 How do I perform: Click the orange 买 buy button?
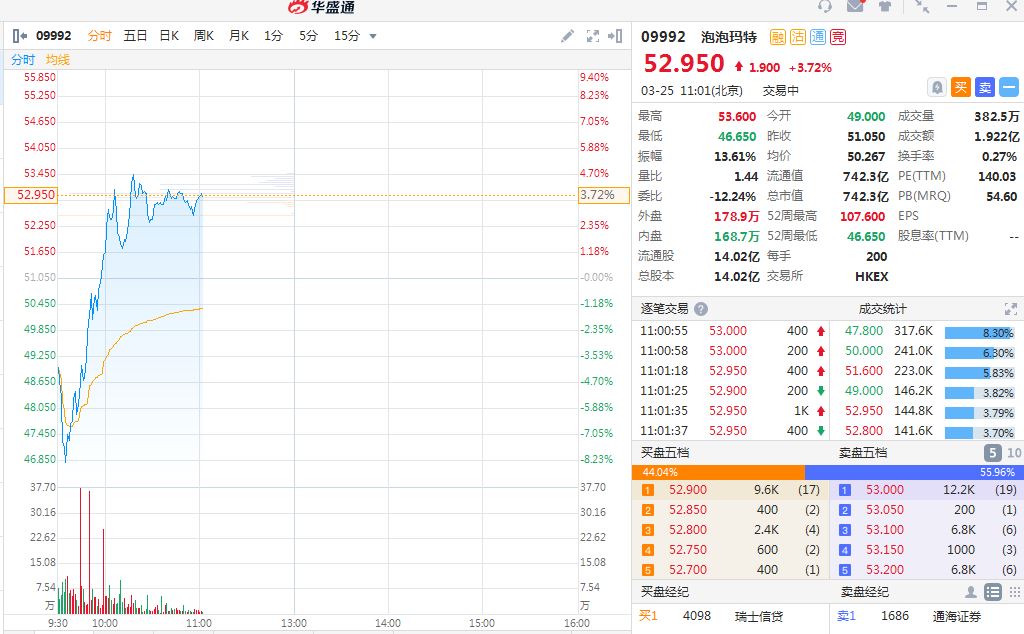coord(960,87)
